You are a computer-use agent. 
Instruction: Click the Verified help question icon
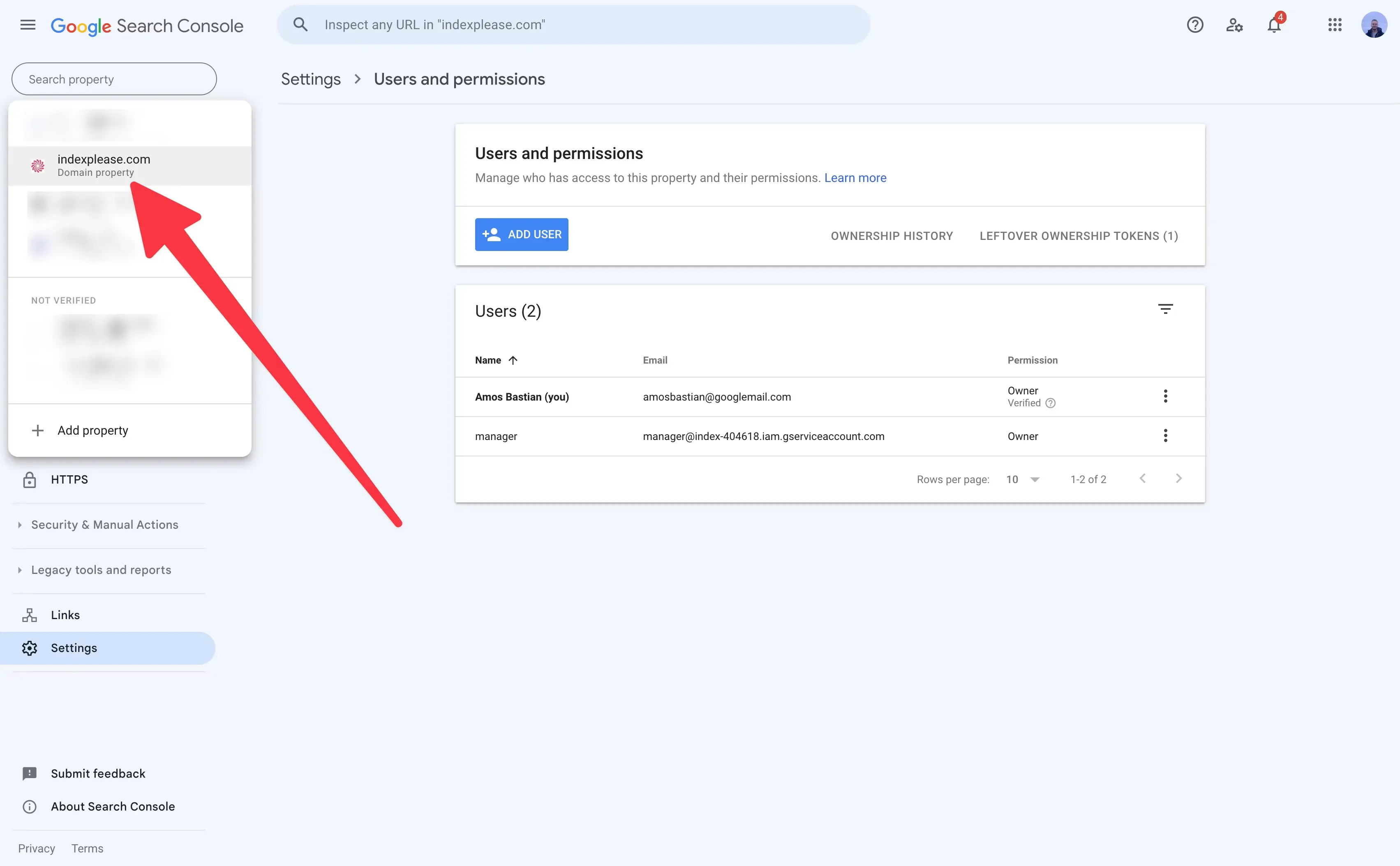[x=1051, y=403]
